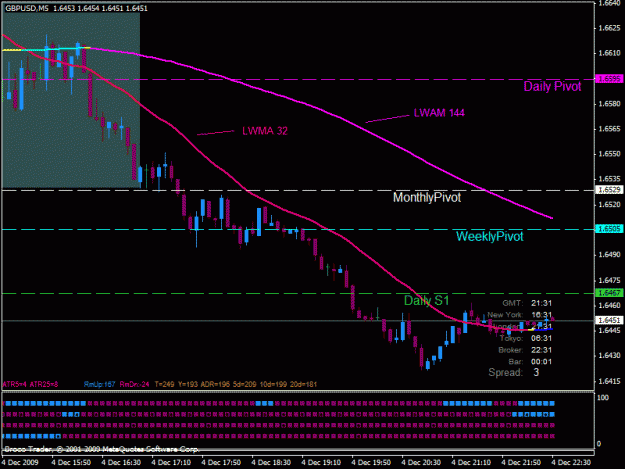Click the 'MonthlyPivot' line label
The width and height of the screenshot is (625, 469).
click(x=427, y=197)
